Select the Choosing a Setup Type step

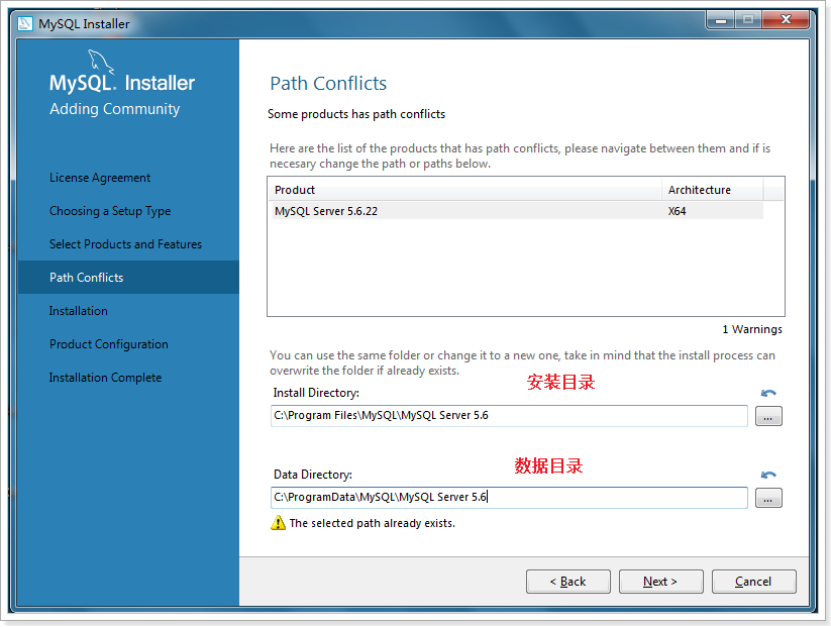pos(110,211)
